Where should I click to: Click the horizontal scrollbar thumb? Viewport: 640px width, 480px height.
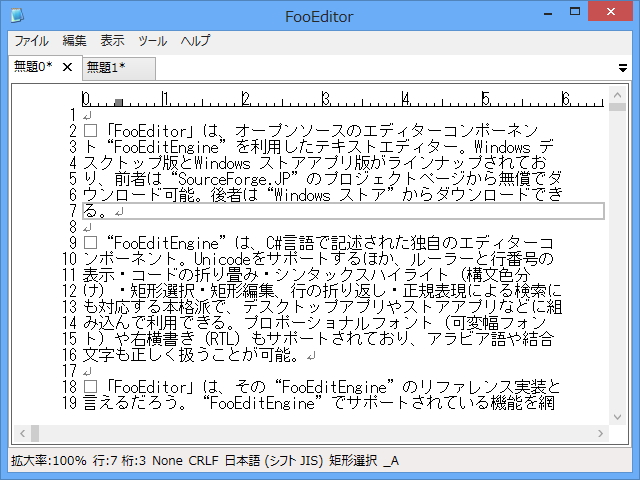(35, 433)
